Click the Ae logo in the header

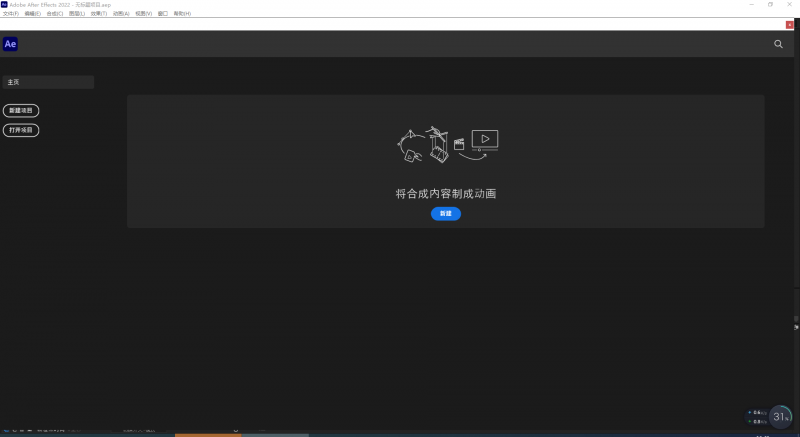tap(10, 44)
